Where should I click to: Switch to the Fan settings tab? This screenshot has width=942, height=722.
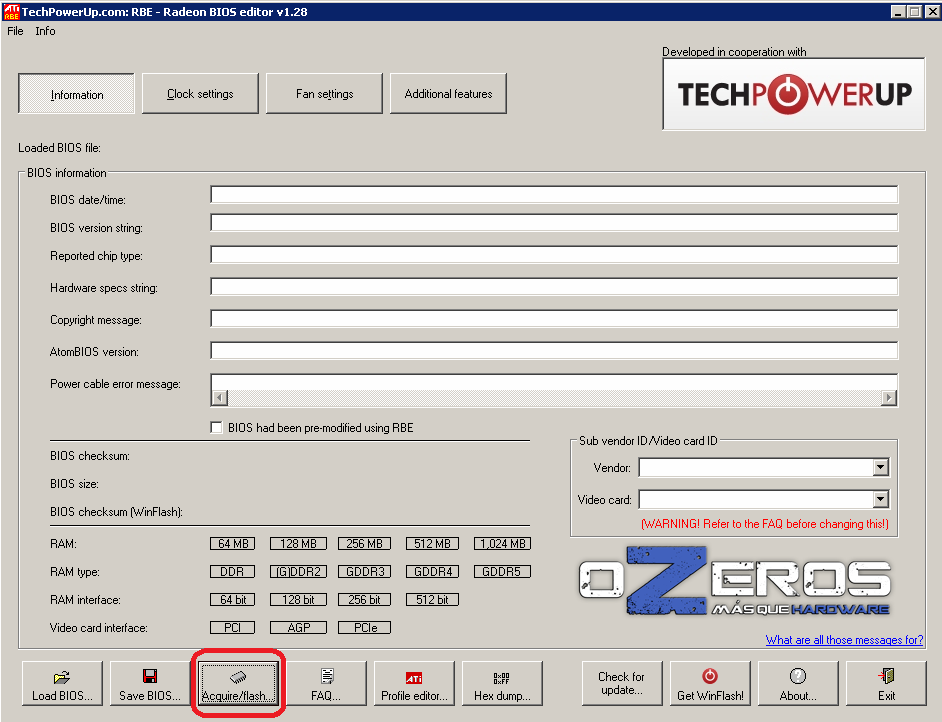click(x=324, y=94)
